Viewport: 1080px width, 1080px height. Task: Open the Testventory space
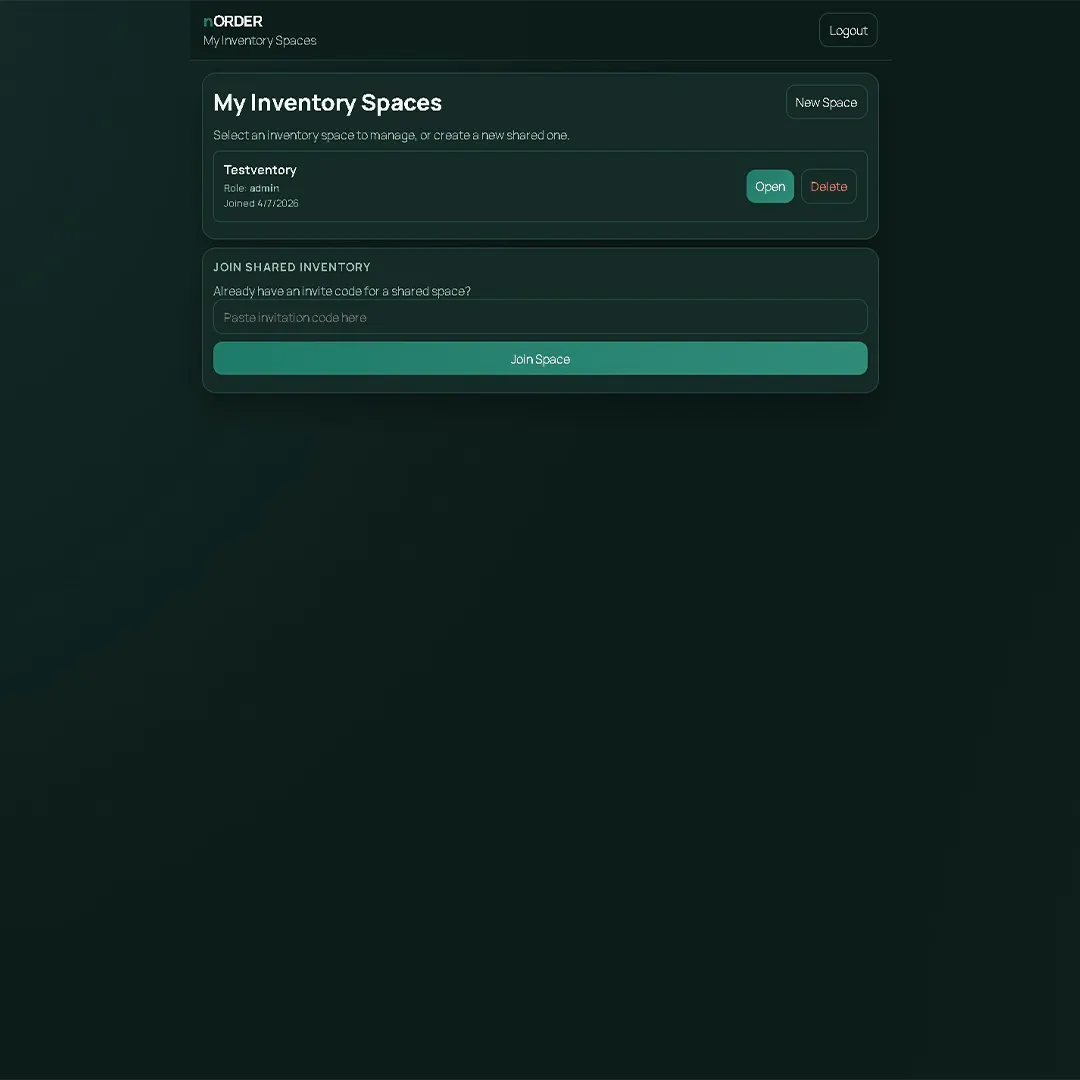770,187
